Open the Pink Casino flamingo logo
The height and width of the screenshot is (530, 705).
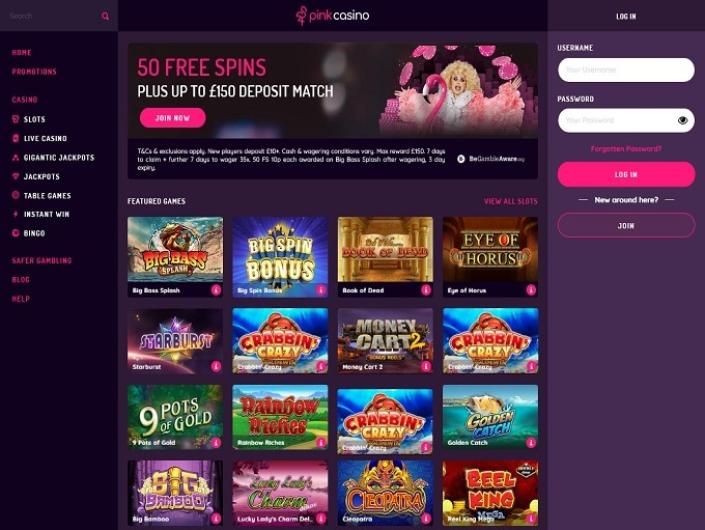tap(332, 16)
